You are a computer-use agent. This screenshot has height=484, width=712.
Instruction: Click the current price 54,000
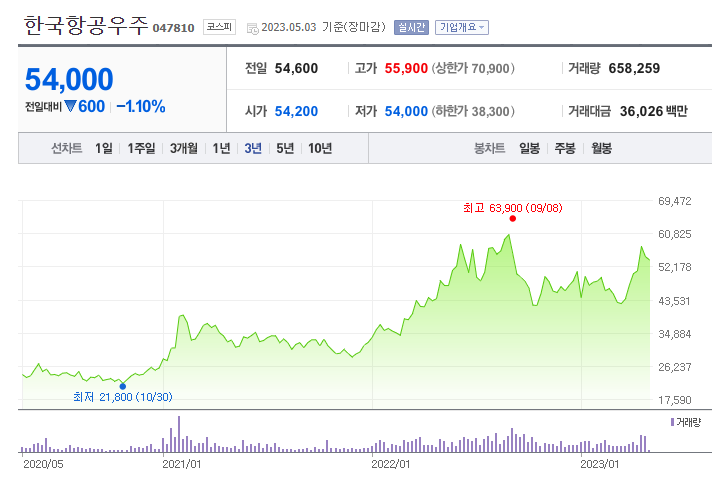[x=69, y=79]
